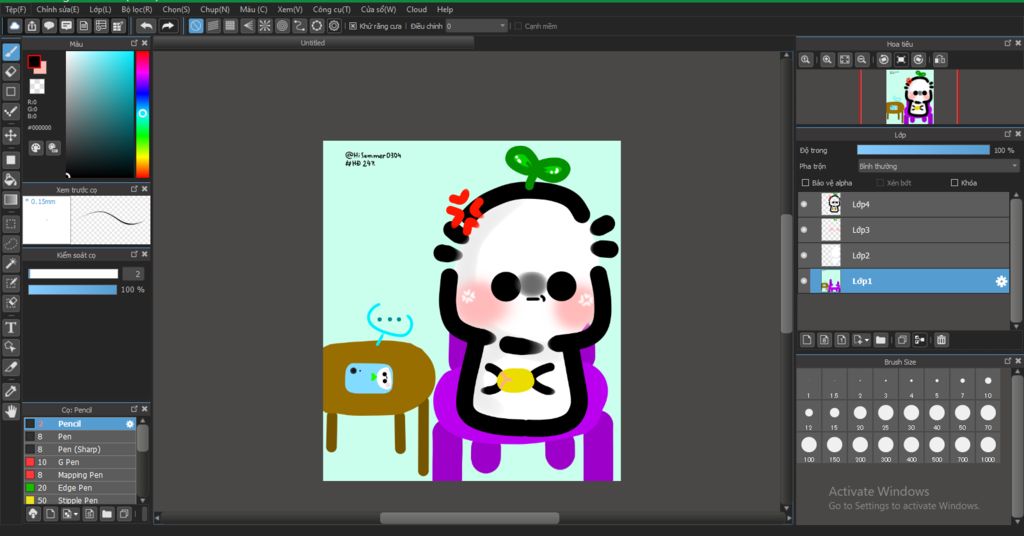Select the Eyedropper tool
1024x536 pixels.
[11, 391]
